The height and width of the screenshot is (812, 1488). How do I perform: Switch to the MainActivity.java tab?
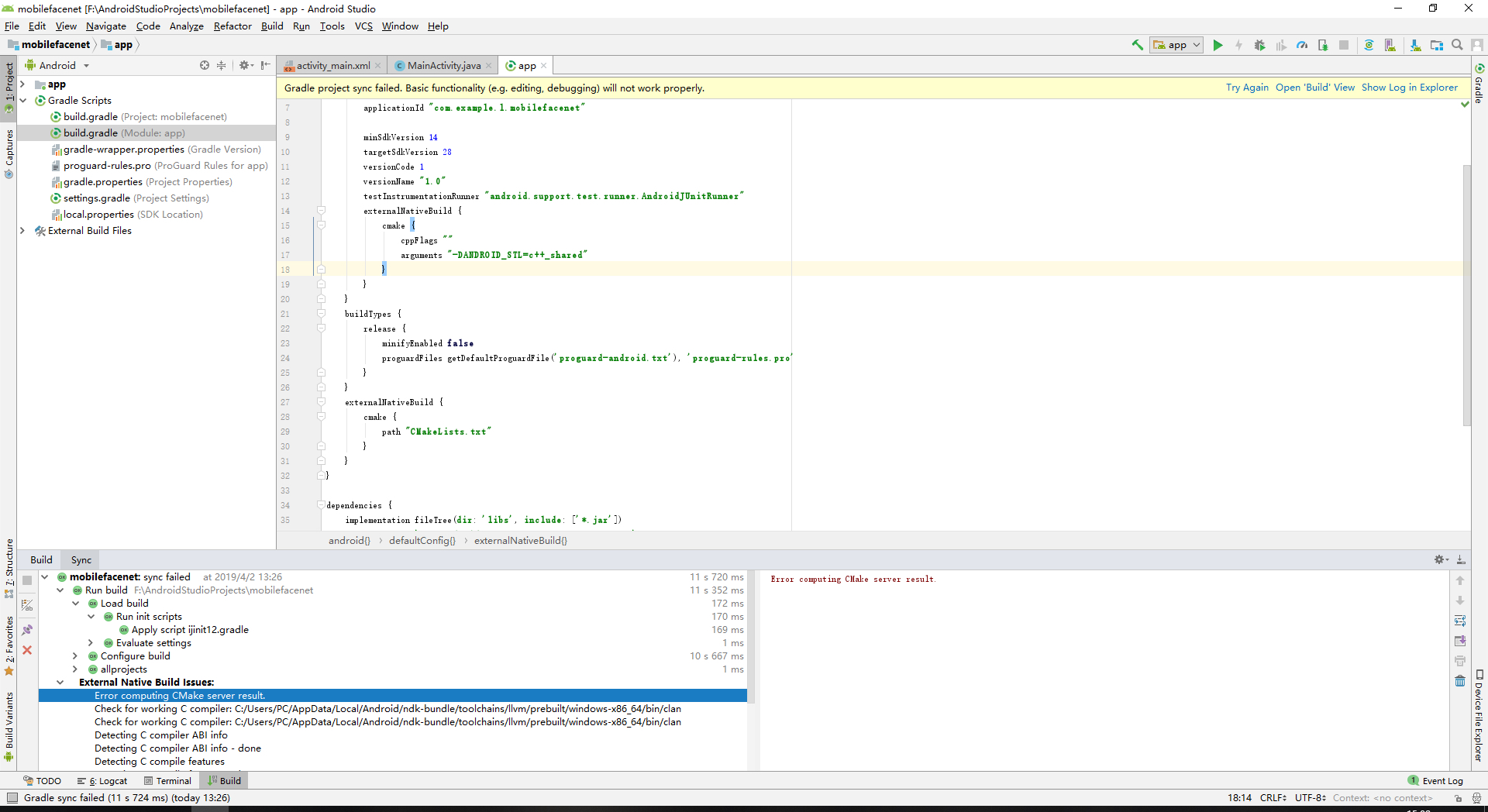443,66
